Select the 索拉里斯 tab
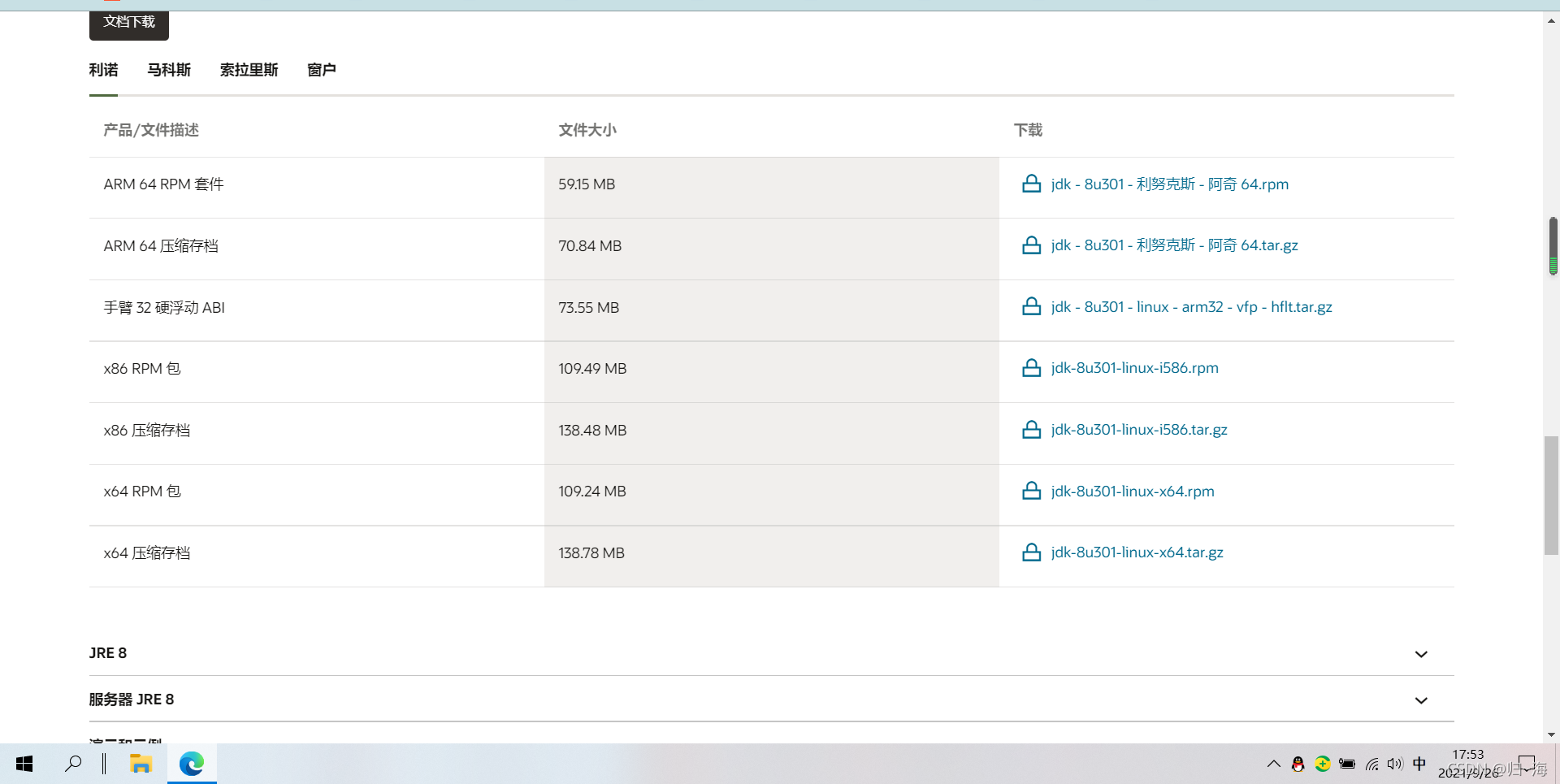The image size is (1560, 784). coord(249,70)
